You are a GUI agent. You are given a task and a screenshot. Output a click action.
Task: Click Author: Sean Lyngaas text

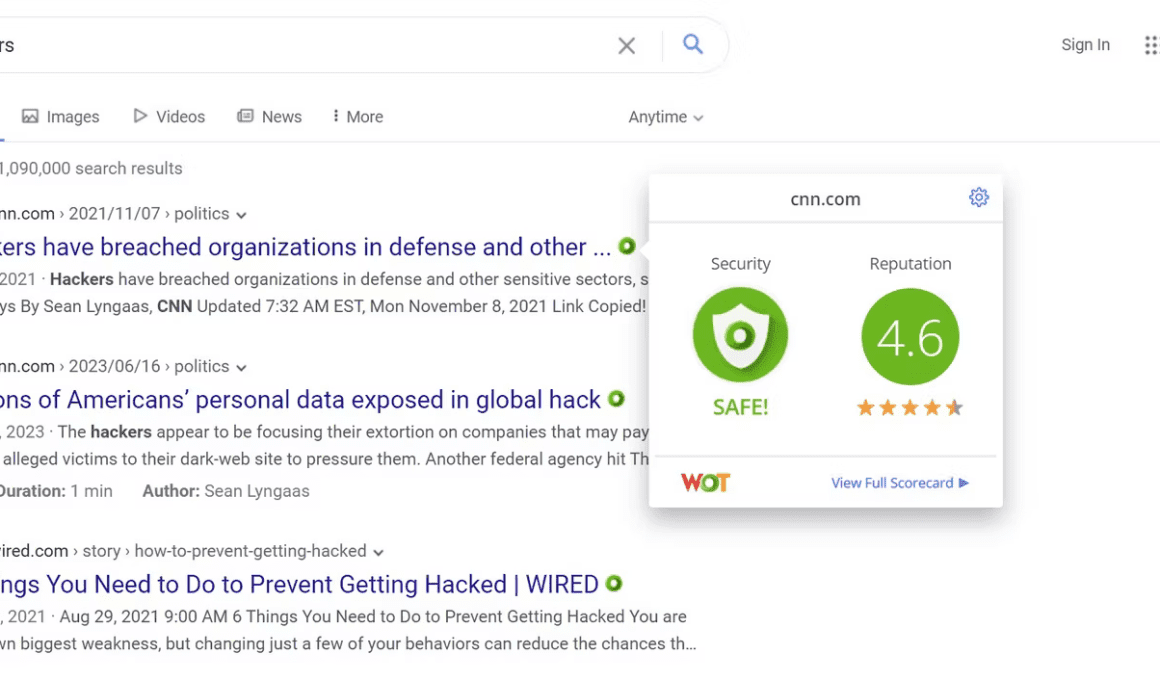[226, 491]
